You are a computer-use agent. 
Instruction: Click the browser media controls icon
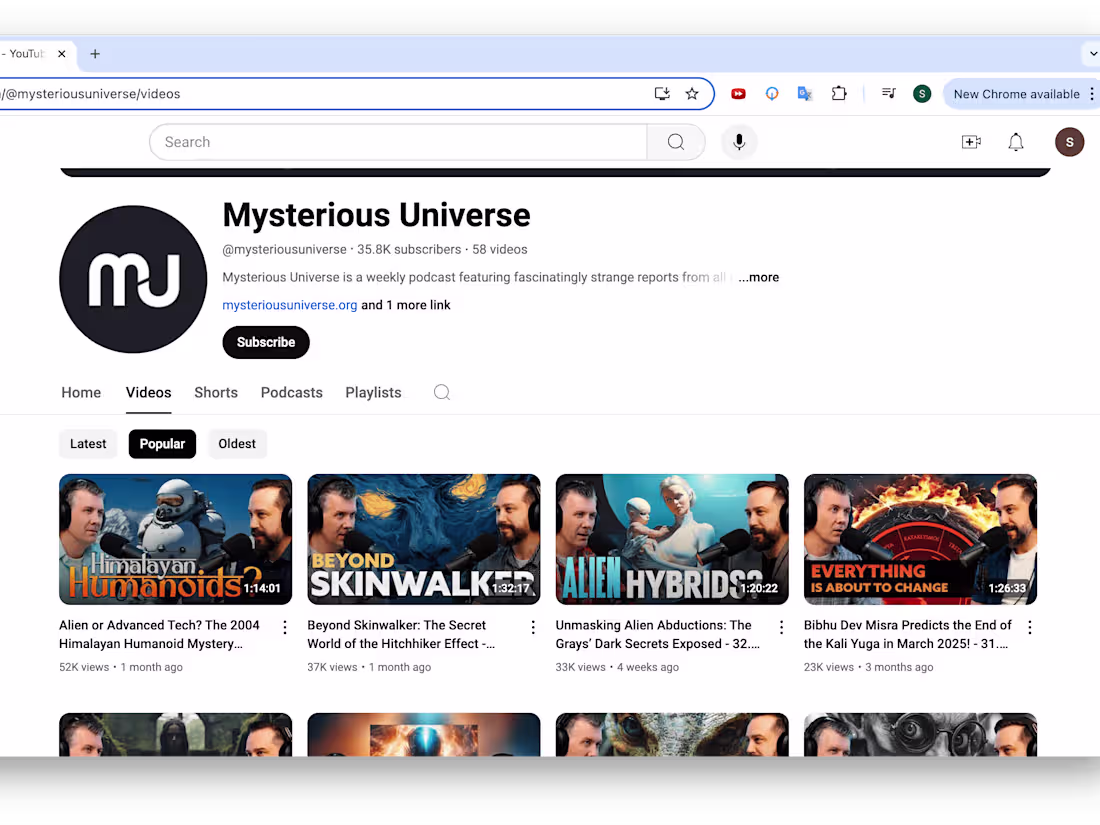tap(888, 93)
